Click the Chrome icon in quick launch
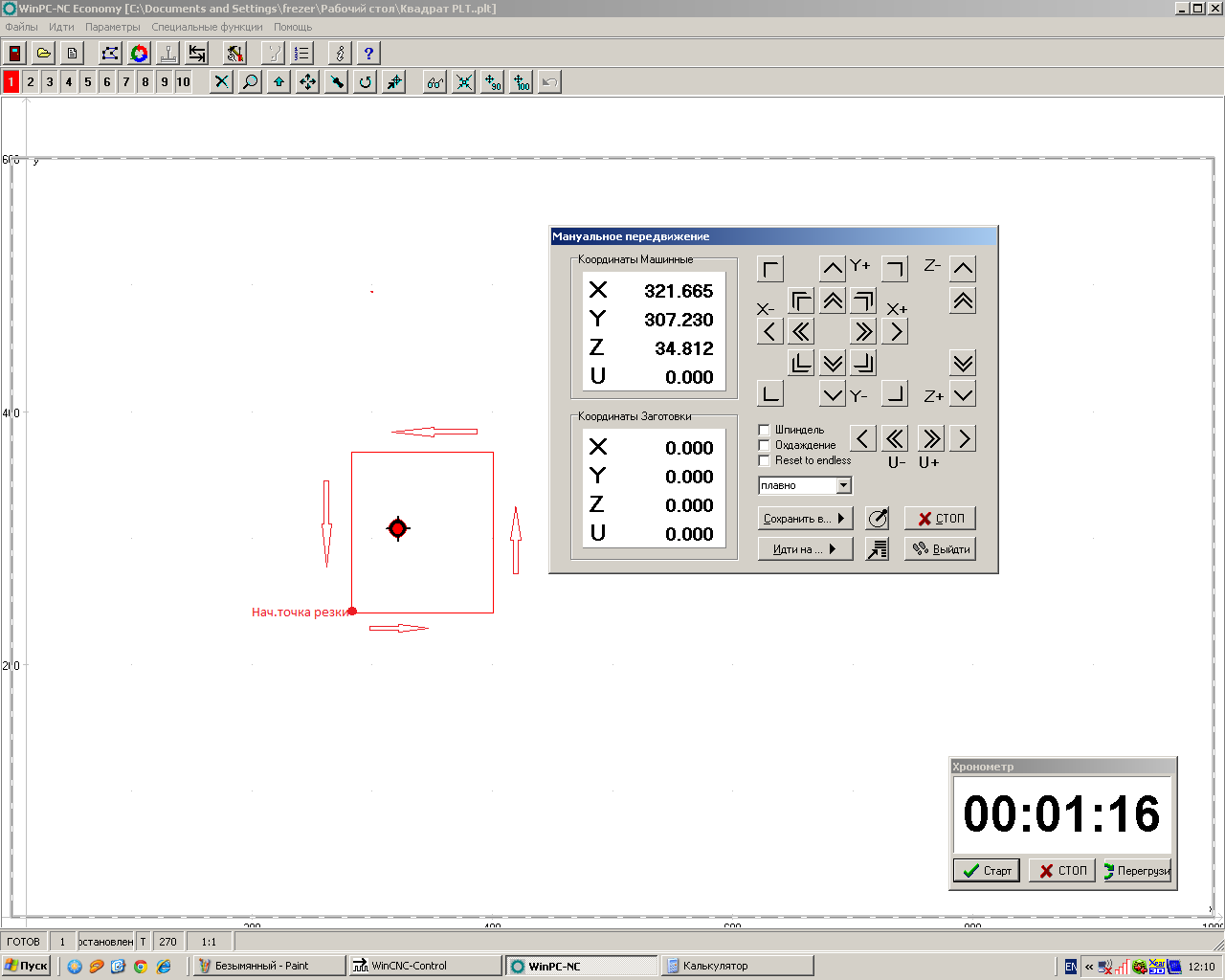The width and height of the screenshot is (1225, 980). (x=141, y=967)
